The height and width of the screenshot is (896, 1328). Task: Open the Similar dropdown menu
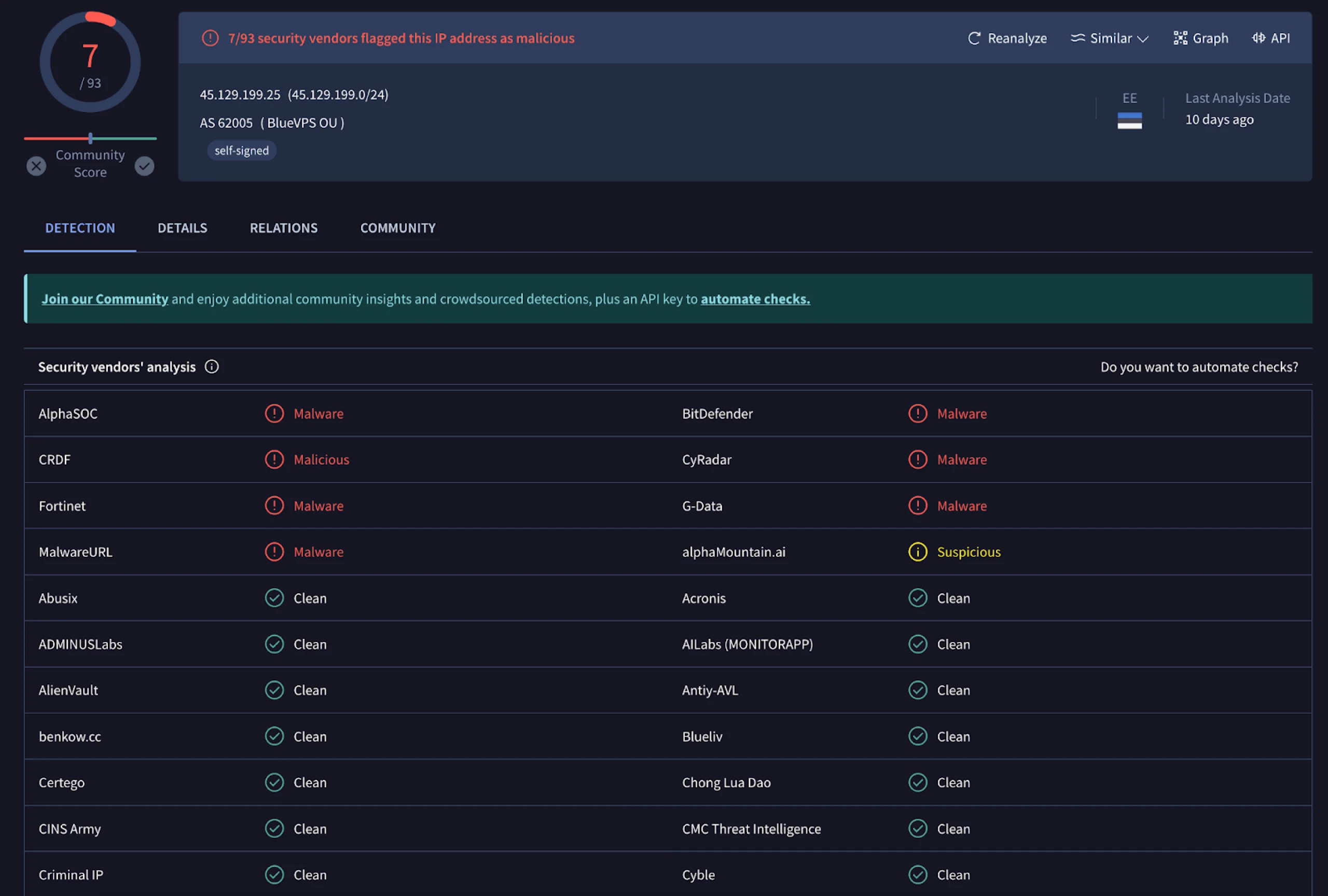point(1109,38)
